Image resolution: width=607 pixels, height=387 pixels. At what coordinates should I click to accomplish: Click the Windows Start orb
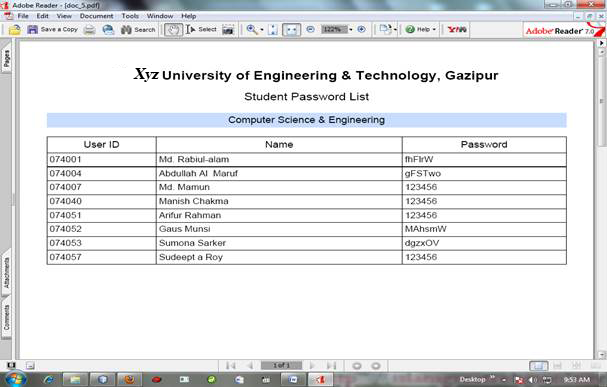[16, 380]
